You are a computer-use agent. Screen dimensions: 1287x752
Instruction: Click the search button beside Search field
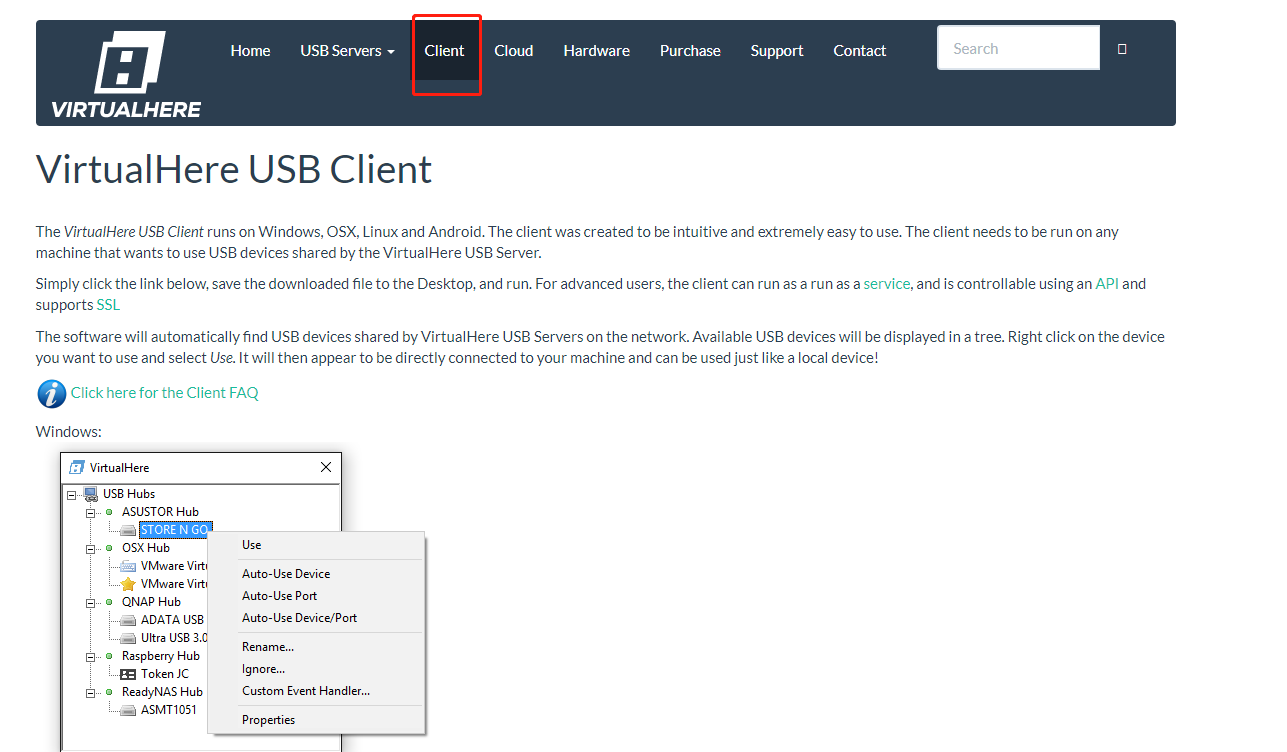point(1122,49)
